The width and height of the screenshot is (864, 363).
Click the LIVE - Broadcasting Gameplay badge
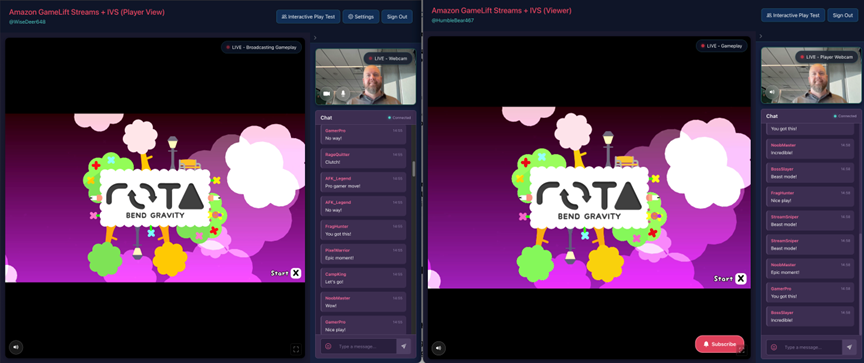pyautogui.click(x=261, y=47)
